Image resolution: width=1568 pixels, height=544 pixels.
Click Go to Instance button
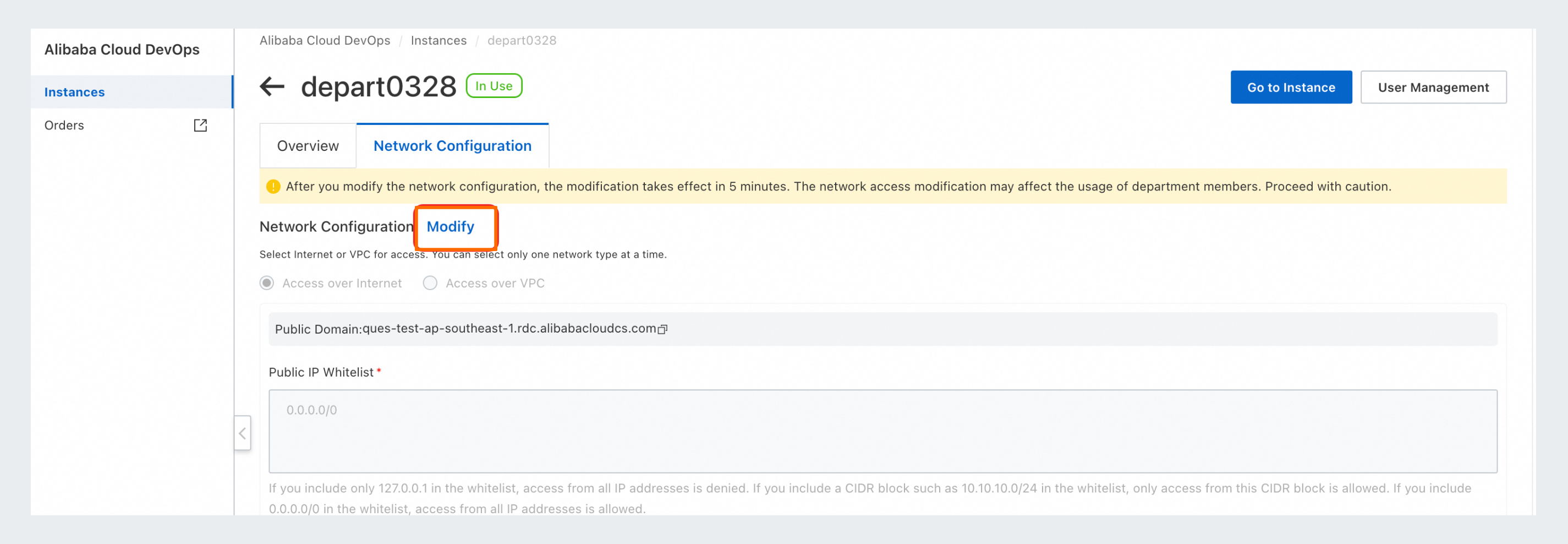(x=1291, y=87)
